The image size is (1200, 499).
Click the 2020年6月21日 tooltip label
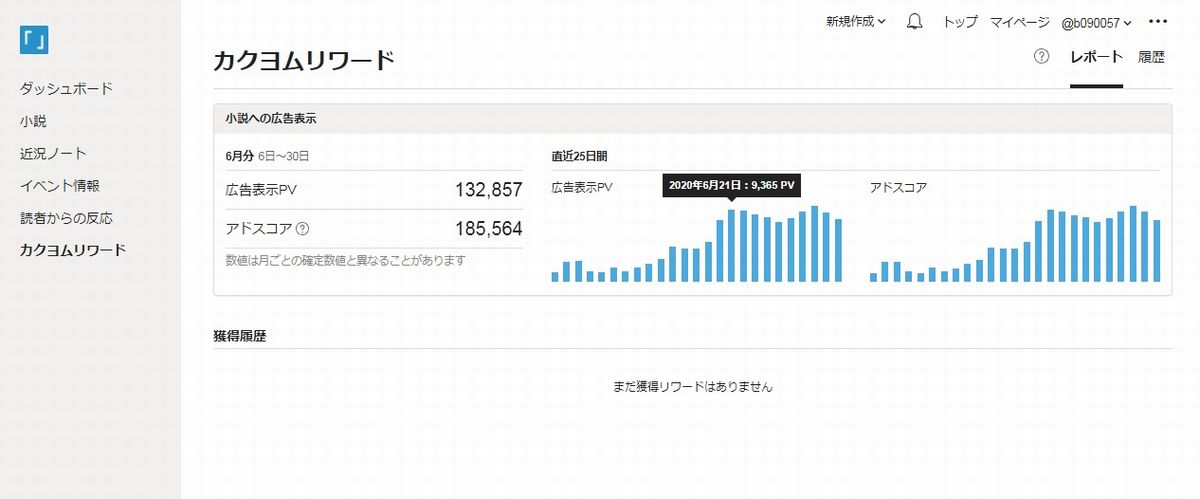coord(731,185)
